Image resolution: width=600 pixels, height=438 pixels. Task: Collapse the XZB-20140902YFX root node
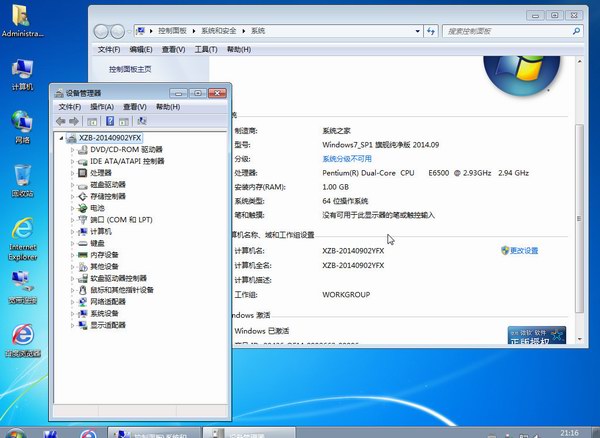(x=61, y=138)
